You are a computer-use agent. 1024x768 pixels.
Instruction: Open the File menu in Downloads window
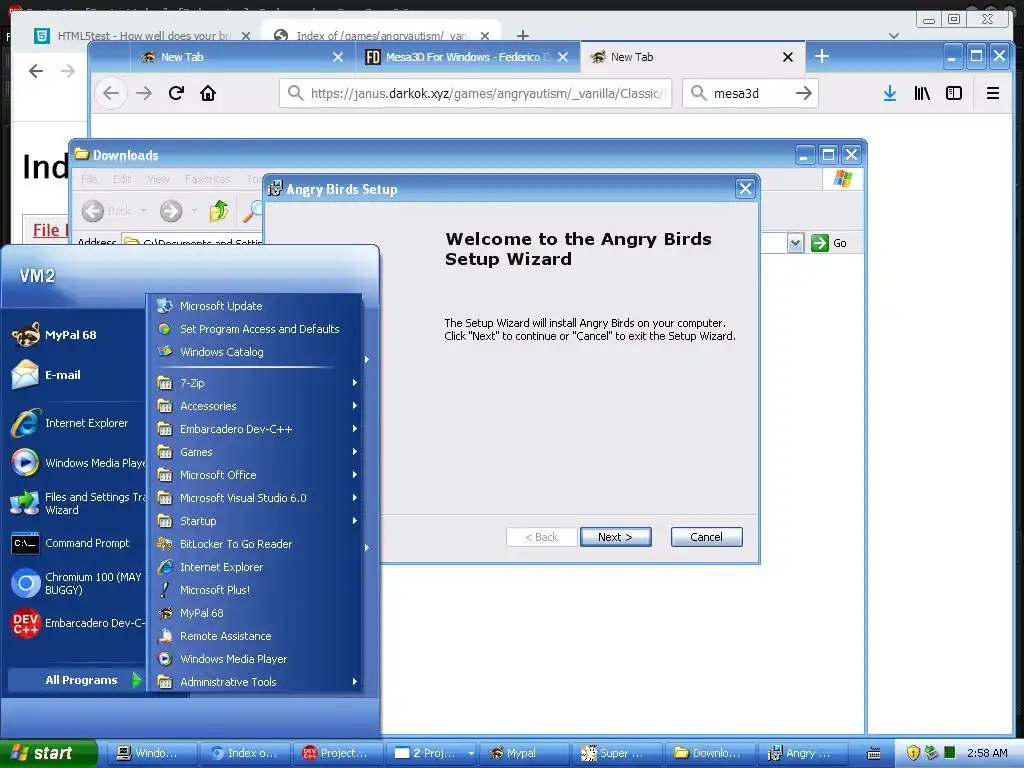pyautogui.click(x=89, y=179)
